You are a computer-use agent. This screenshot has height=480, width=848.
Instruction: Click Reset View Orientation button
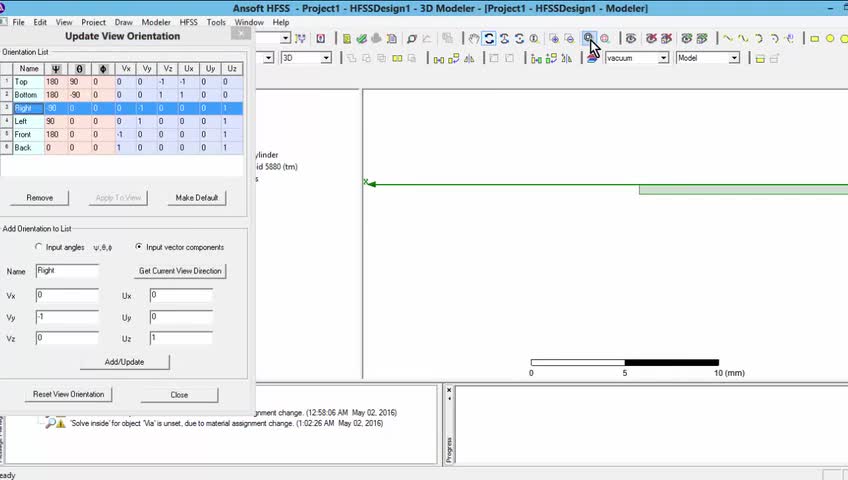pos(69,395)
